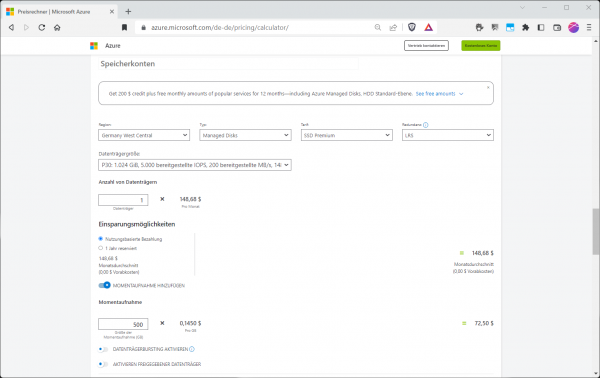Viewport: 600px width, 378px height.
Task: Open a new browser tab
Action: click(x=128, y=11)
